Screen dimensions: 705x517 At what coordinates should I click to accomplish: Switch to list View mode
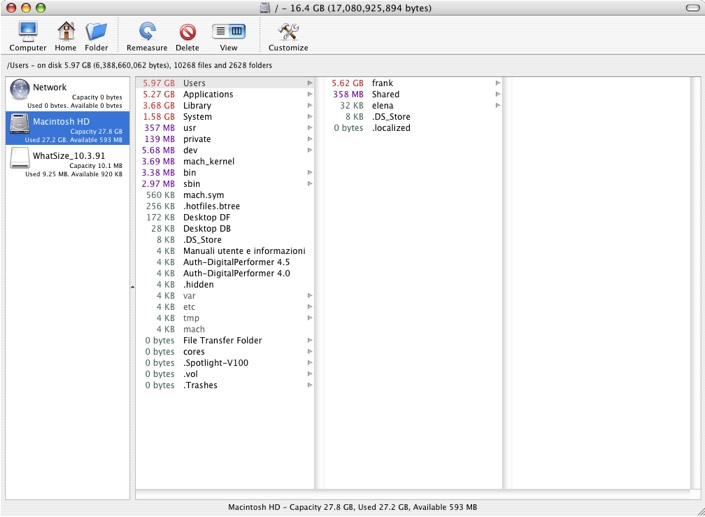220,31
